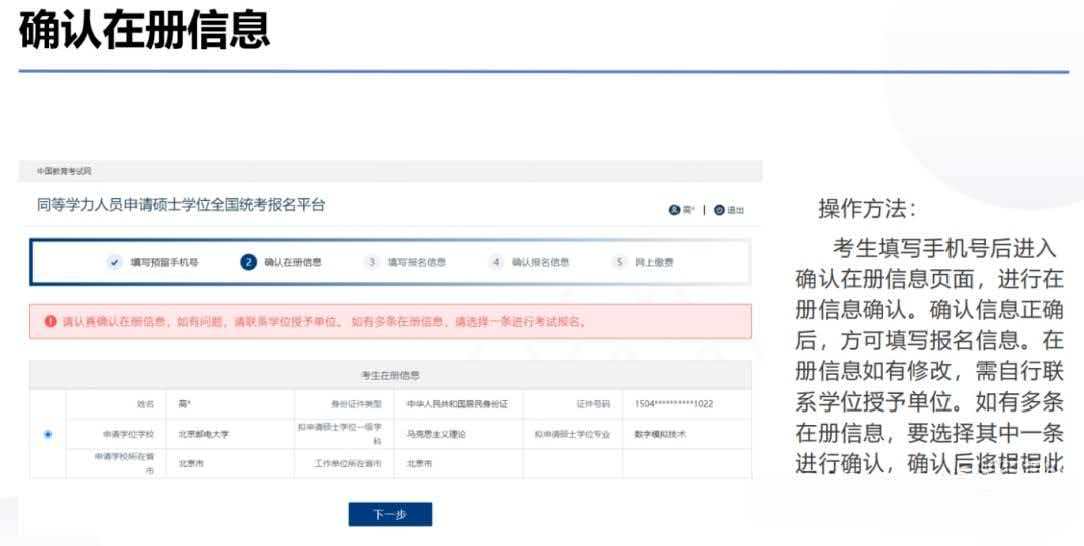Click the step 3 number icon
This screenshot has height=546, width=1084.
point(372,263)
